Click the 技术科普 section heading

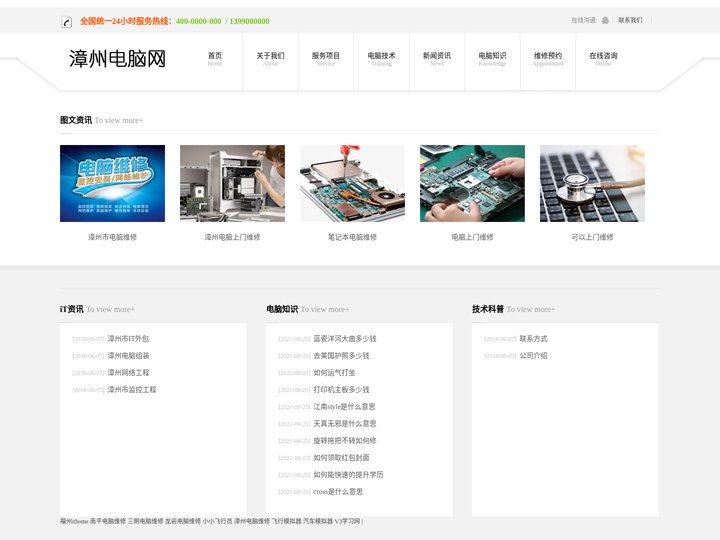point(488,309)
